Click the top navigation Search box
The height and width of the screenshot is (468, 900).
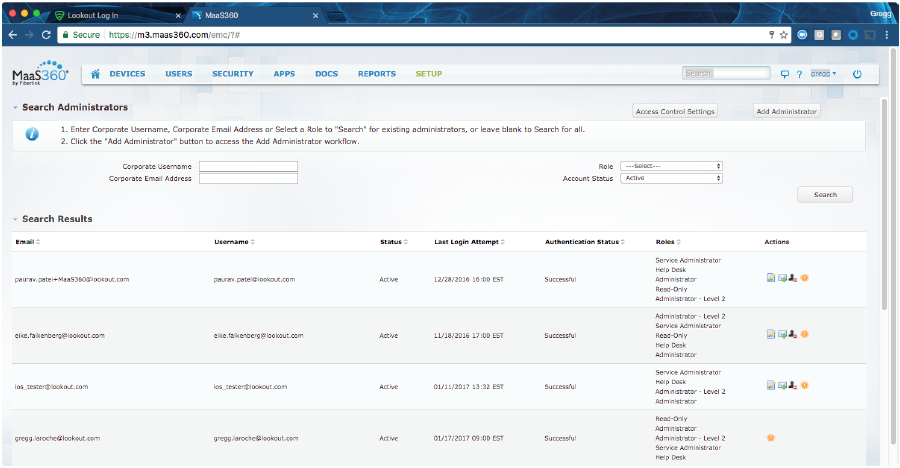[x=726, y=73]
